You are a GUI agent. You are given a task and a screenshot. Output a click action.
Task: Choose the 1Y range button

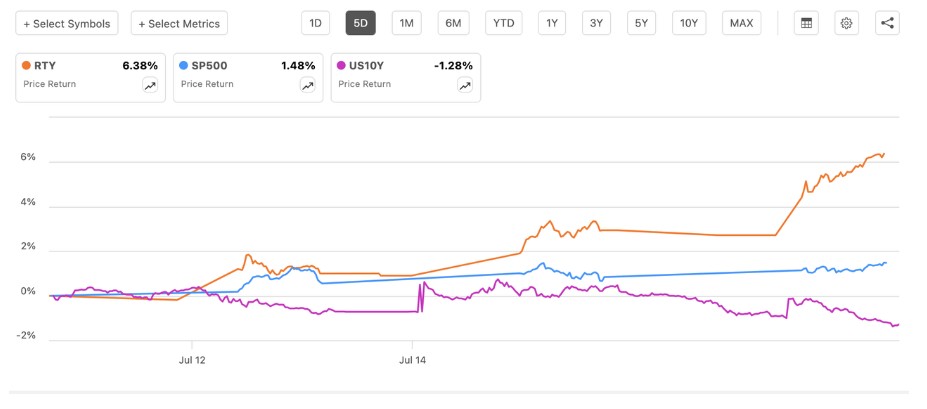coord(551,23)
